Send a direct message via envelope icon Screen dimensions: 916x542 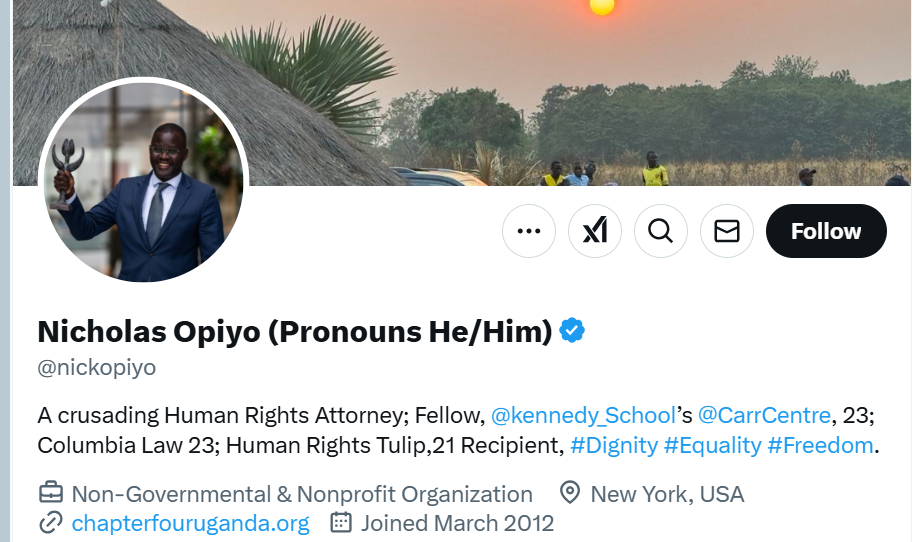tap(726, 231)
